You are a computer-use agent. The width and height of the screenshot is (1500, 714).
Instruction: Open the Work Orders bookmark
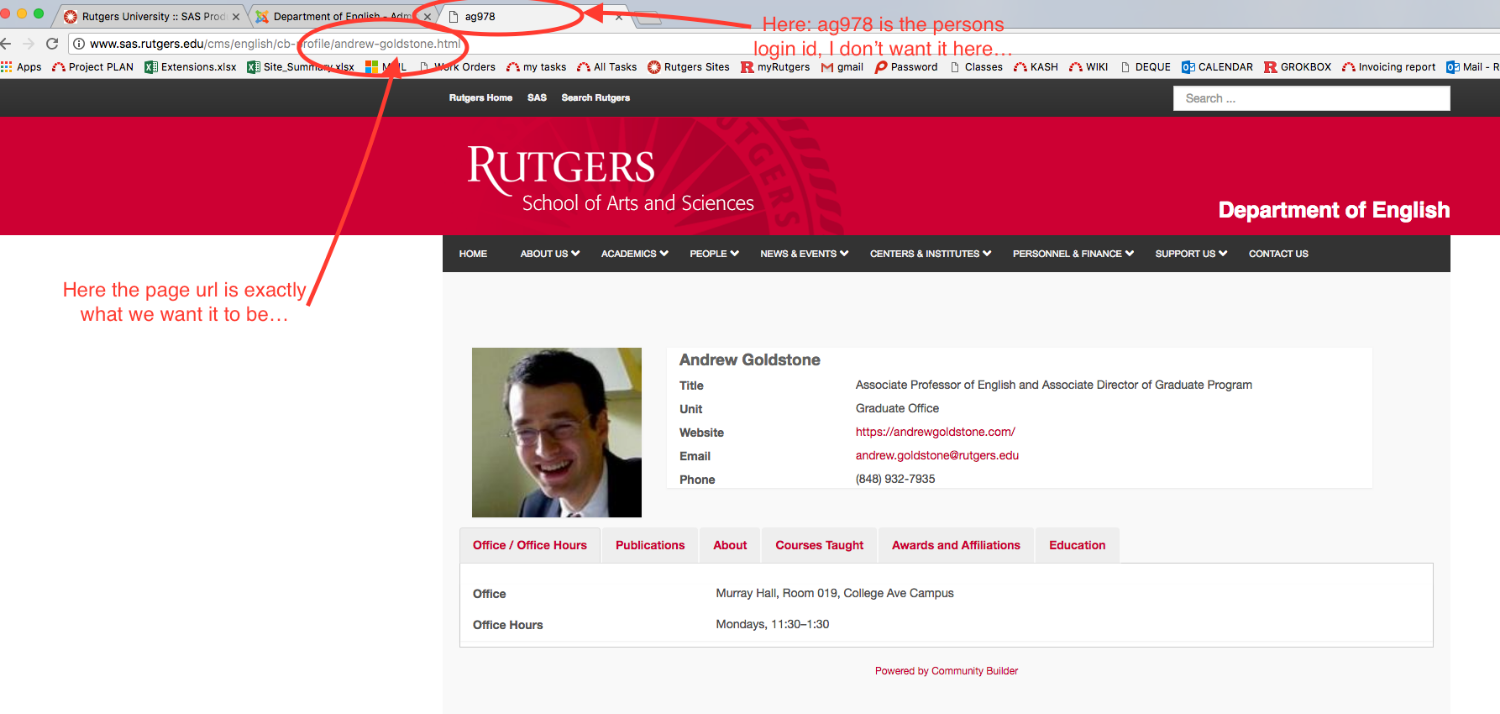click(x=457, y=67)
